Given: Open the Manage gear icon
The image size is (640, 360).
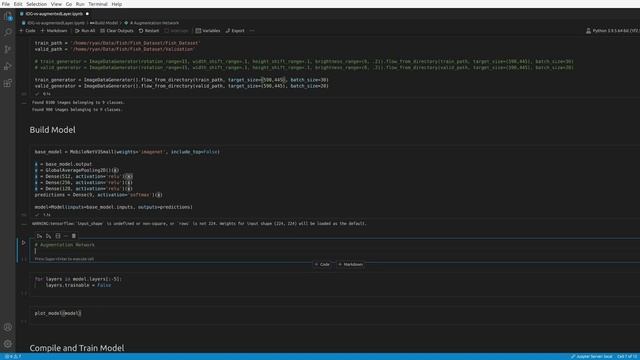Looking at the screenshot, I should [8, 344].
